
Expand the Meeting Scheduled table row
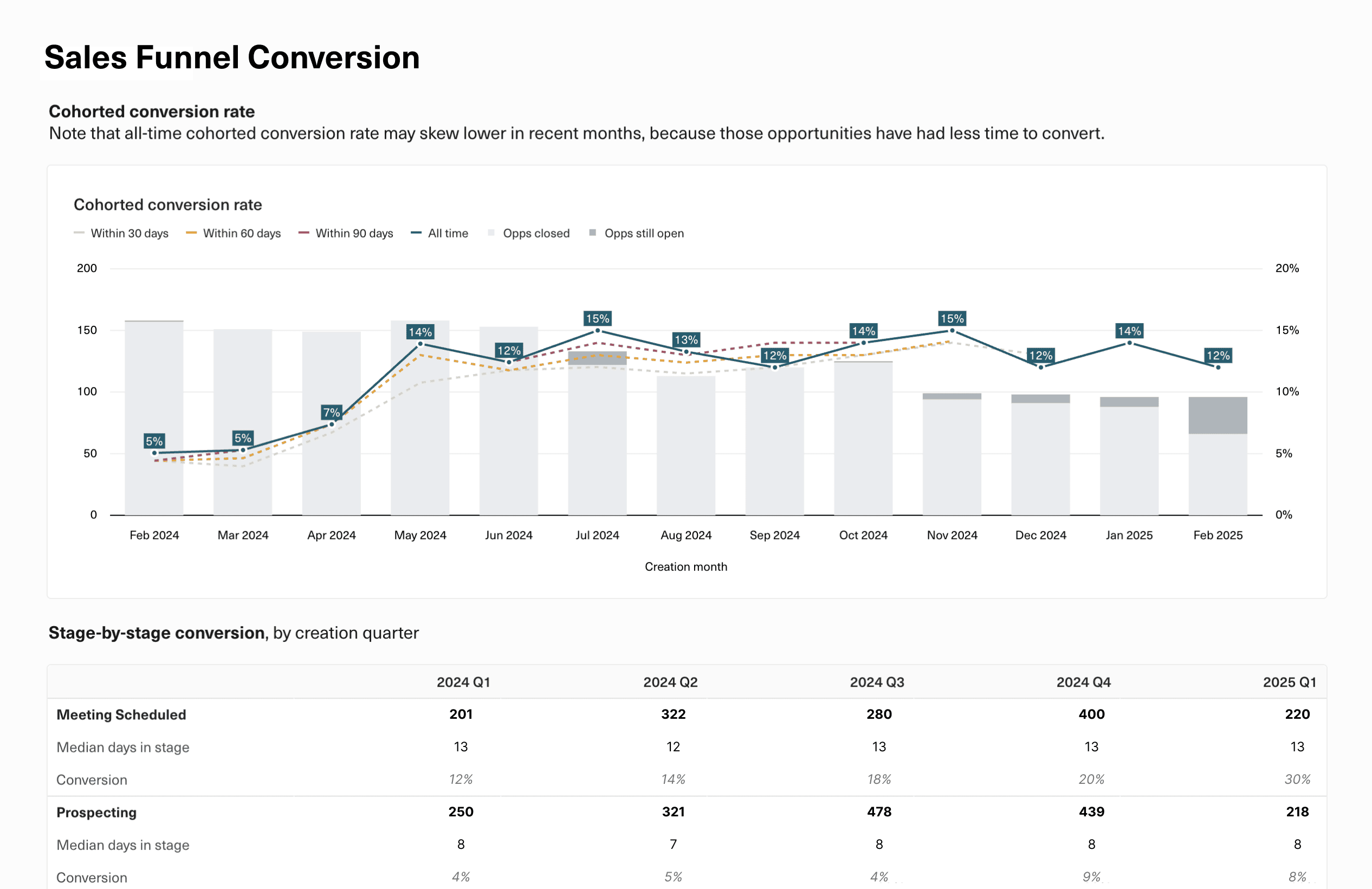[x=120, y=714]
